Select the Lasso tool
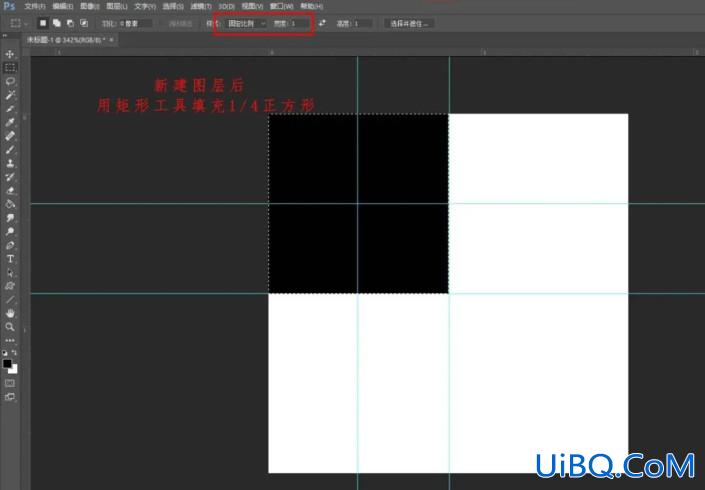 coord(10,81)
